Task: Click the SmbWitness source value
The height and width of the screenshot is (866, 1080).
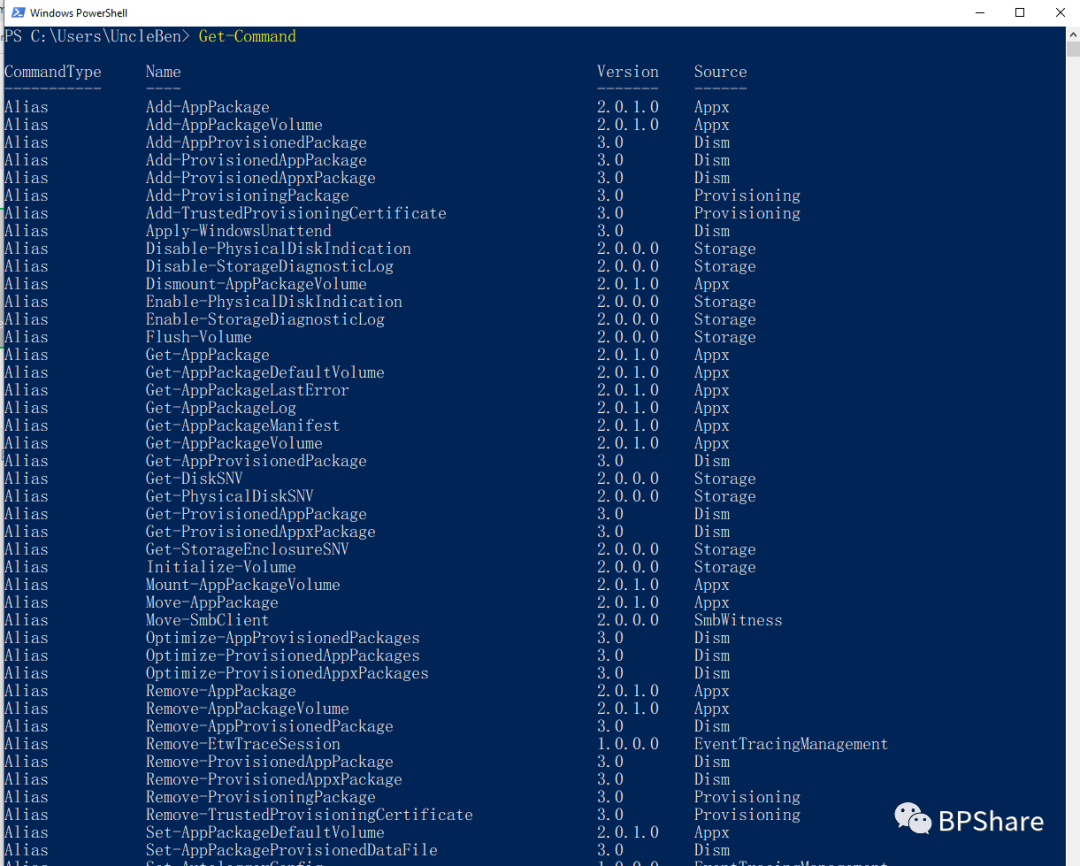Action: click(738, 620)
